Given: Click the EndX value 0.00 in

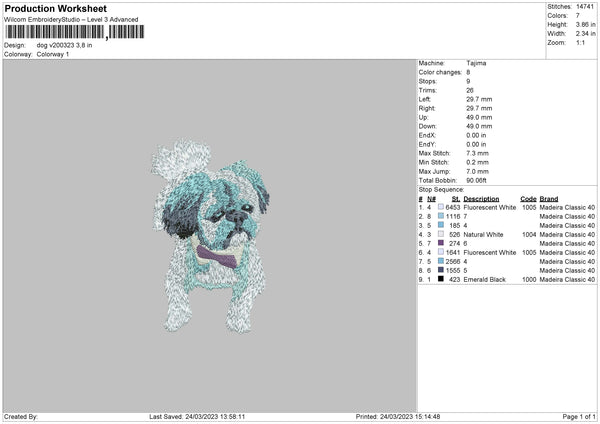Looking at the screenshot, I should click(x=476, y=135).
